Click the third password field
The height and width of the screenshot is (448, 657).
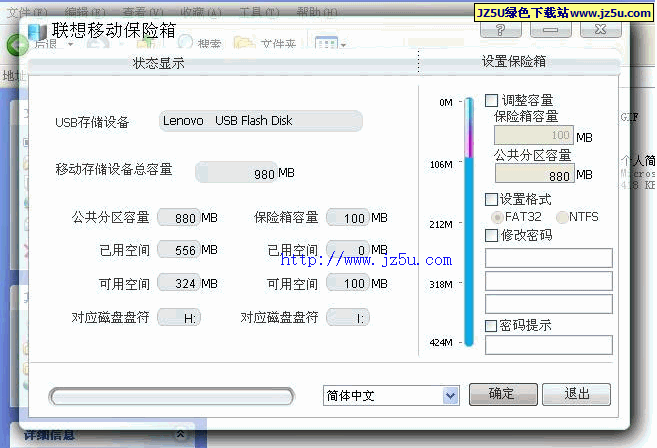[x=548, y=304]
